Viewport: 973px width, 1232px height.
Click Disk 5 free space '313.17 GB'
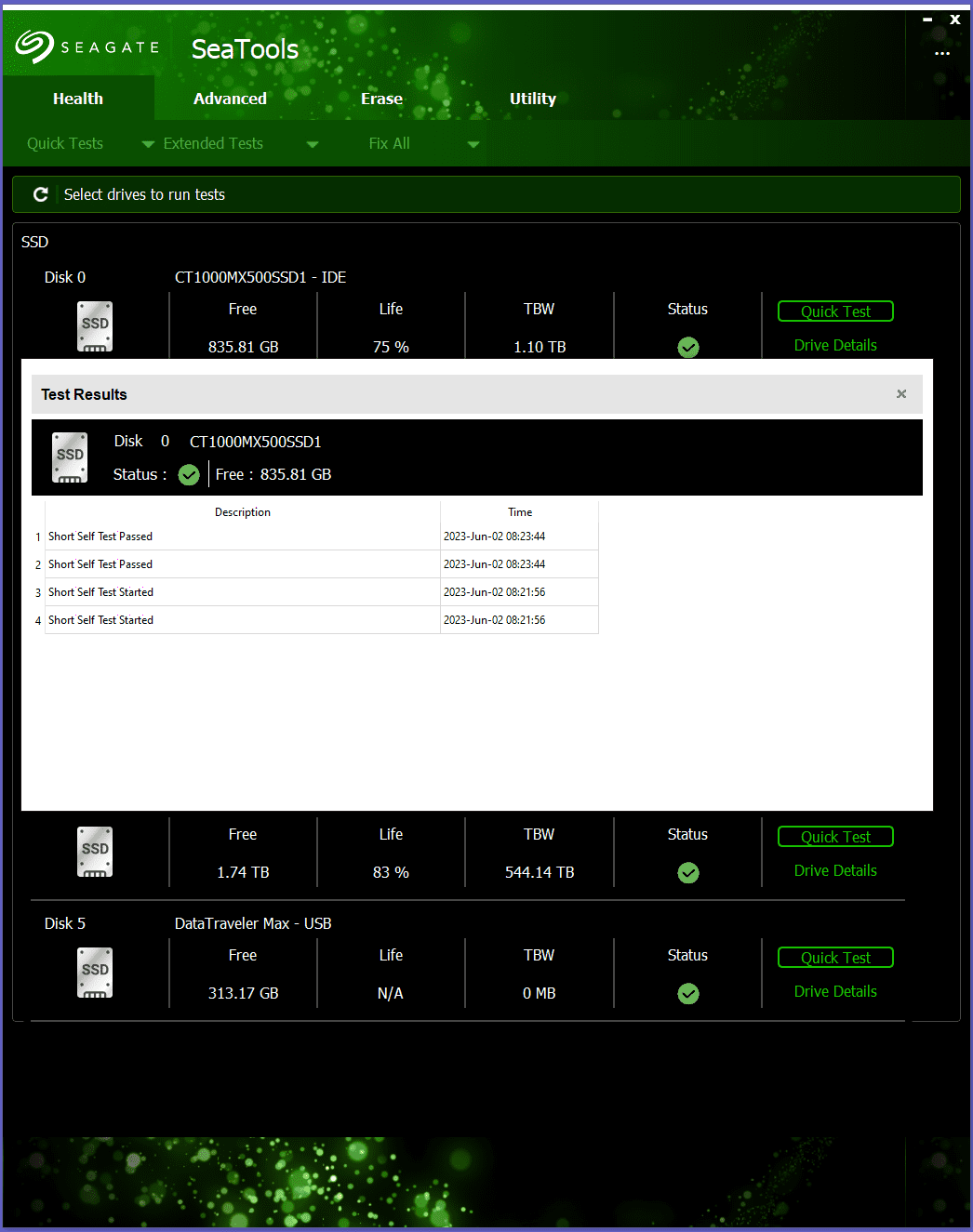[243, 993]
